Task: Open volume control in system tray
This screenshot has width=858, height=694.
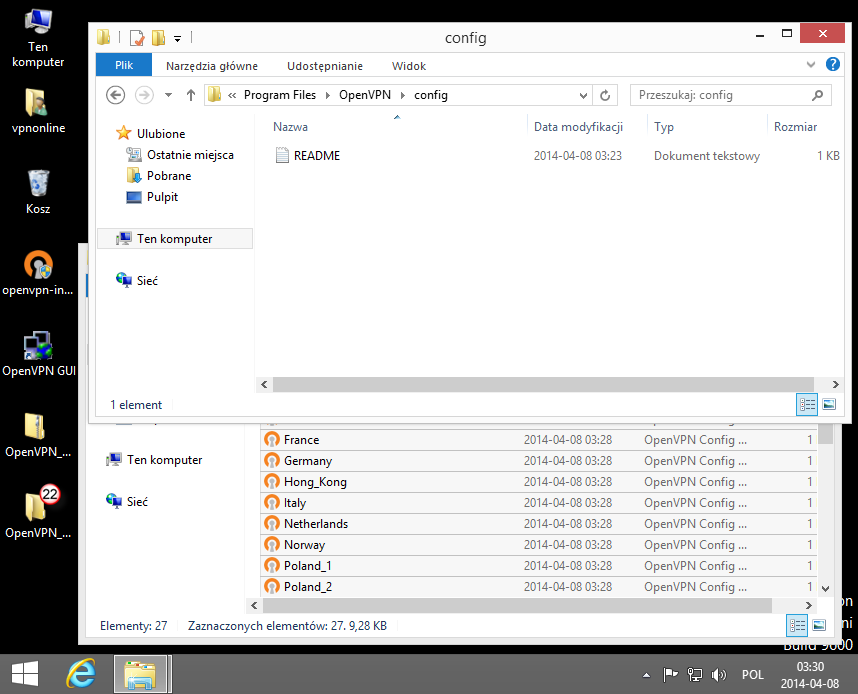Action: tap(718, 675)
